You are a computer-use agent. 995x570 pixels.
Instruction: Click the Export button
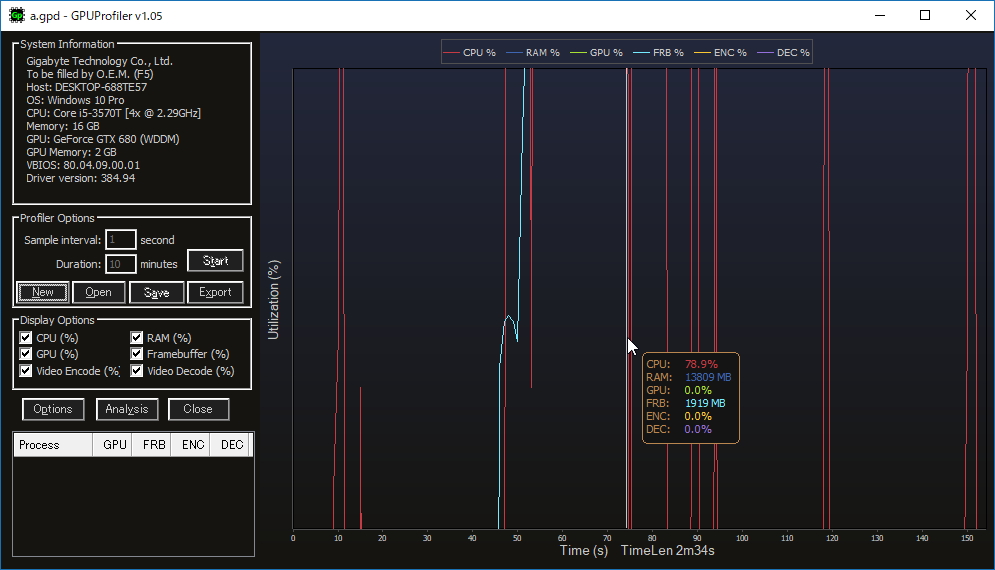[x=215, y=292]
